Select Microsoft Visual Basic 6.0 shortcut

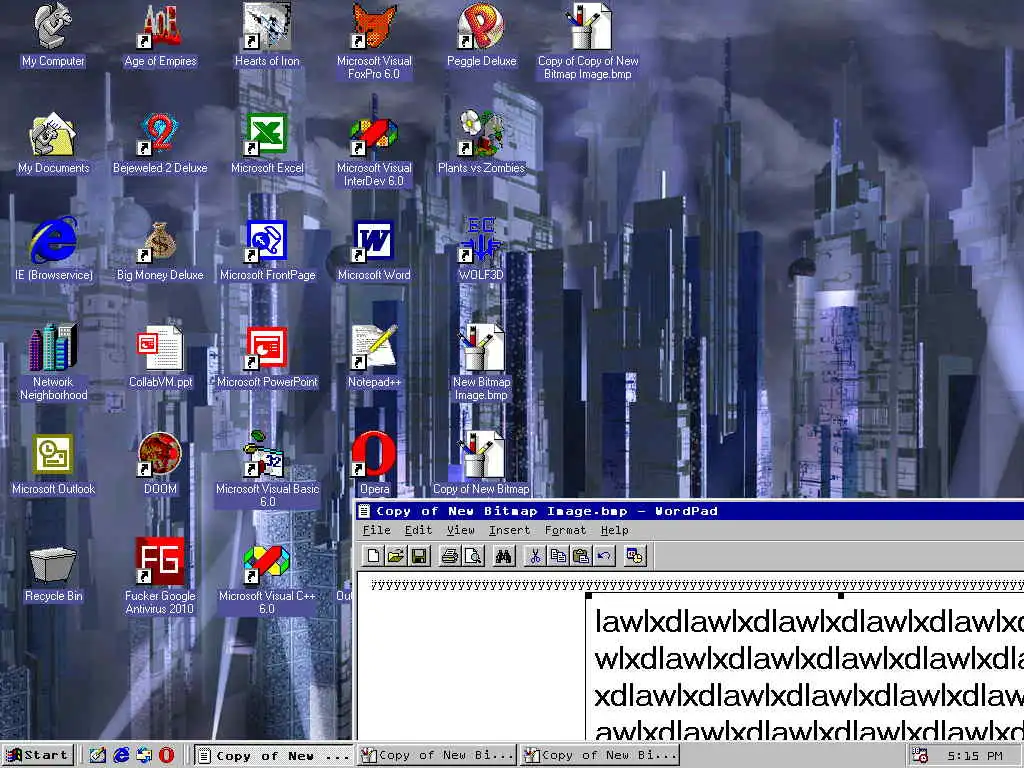pos(267,470)
